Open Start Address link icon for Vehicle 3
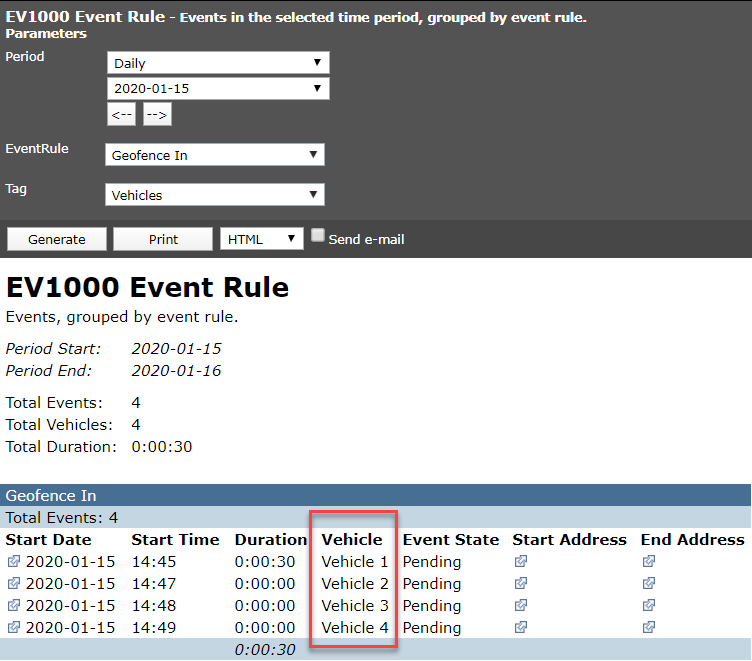Viewport: 752px width, 661px height. (x=521, y=605)
